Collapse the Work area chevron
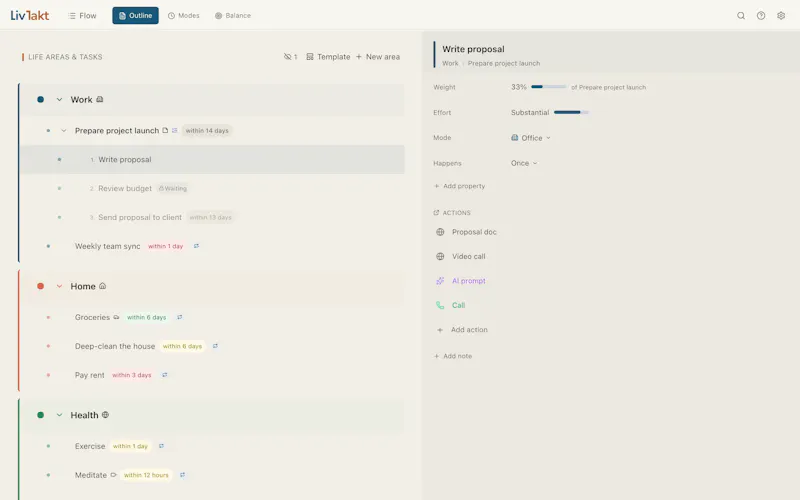 [x=59, y=99]
